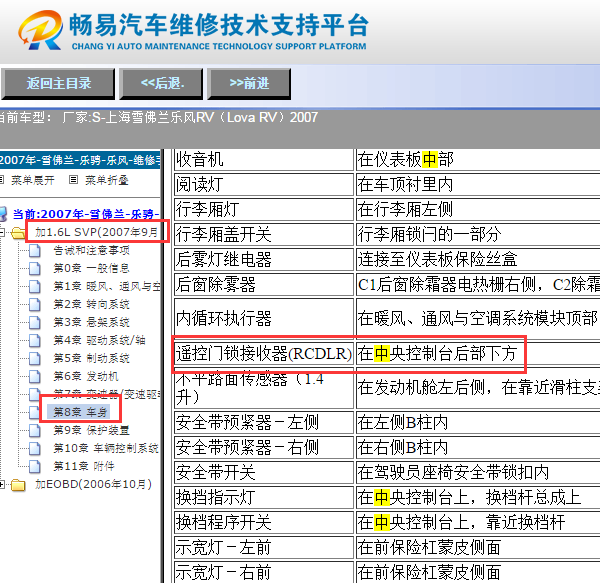This screenshot has width=600, height=583.
Task: Go back with <<后退 button
Action: coord(161,84)
